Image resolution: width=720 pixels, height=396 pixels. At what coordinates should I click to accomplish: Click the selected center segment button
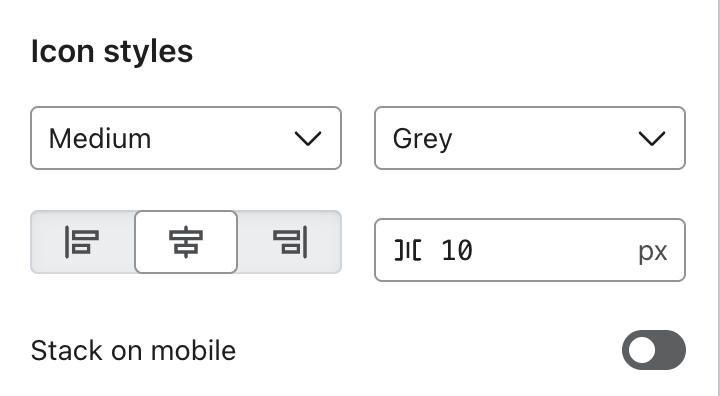(186, 242)
